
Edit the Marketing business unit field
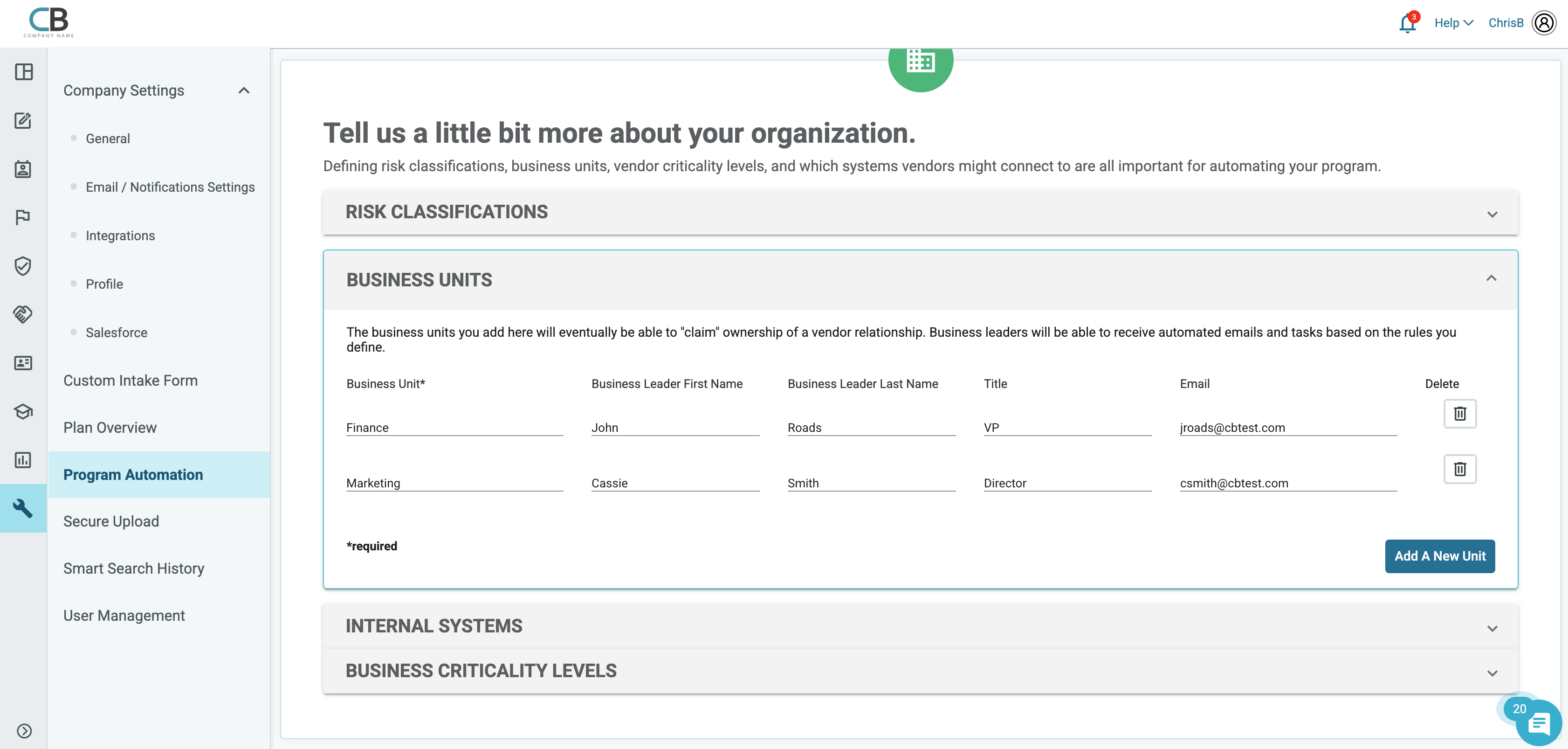click(455, 483)
